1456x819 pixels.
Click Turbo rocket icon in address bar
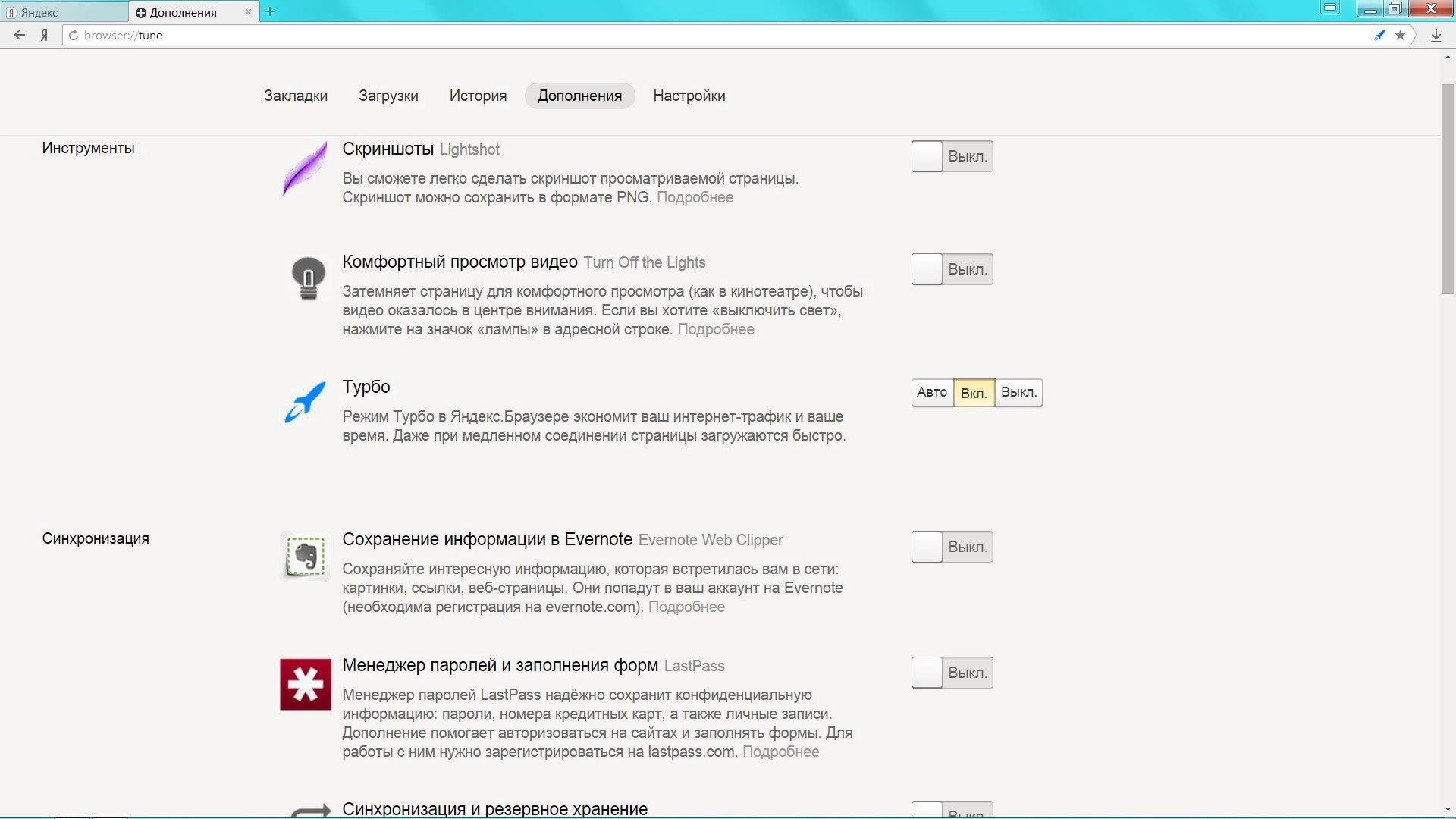pyautogui.click(x=1379, y=35)
